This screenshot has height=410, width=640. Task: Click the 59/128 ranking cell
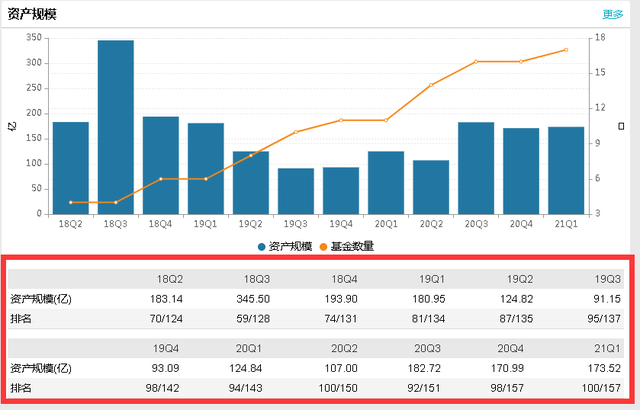tap(253, 319)
